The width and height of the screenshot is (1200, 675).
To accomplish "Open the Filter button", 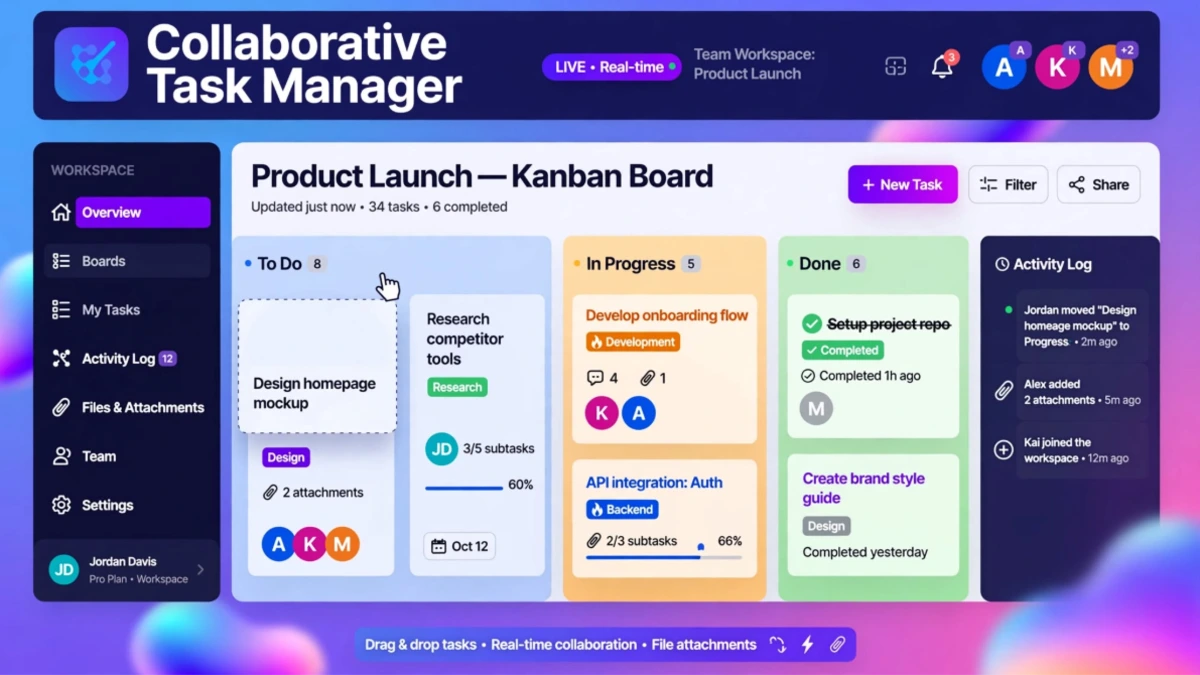I will point(1008,184).
